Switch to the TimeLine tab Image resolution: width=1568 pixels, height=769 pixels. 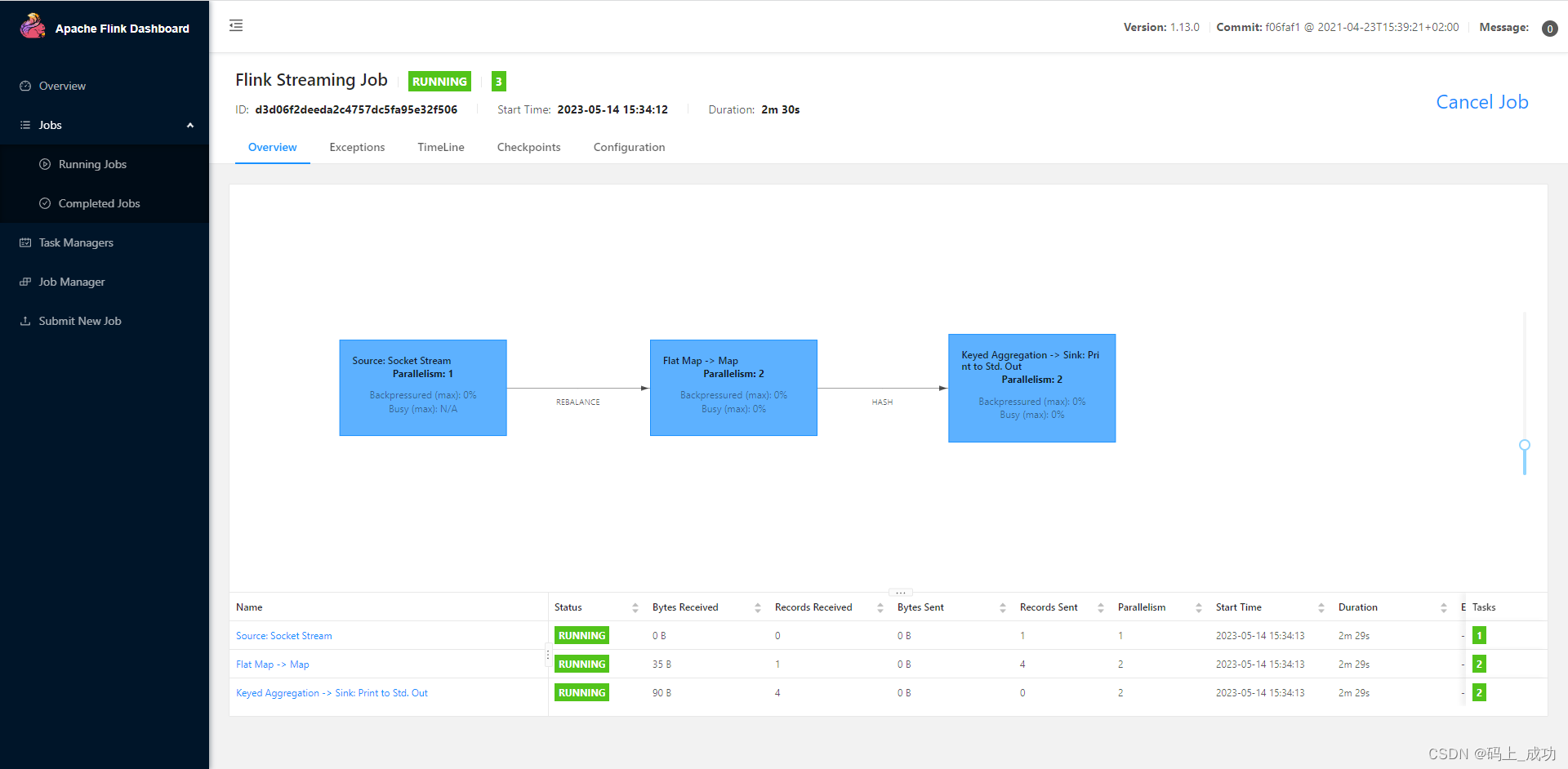pos(441,147)
